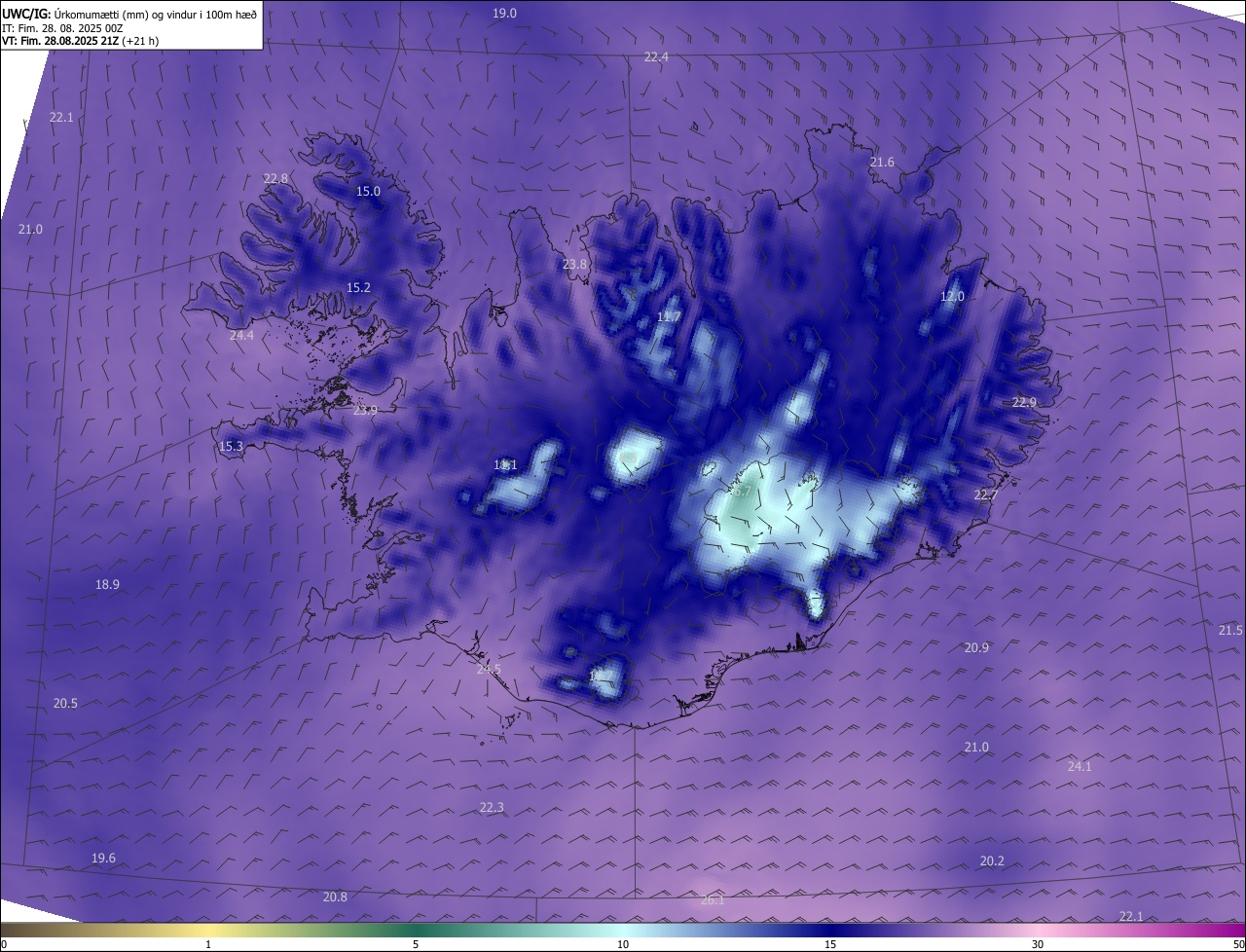Click the colour scale tick label 10
The image size is (1246, 952).
pos(623,944)
